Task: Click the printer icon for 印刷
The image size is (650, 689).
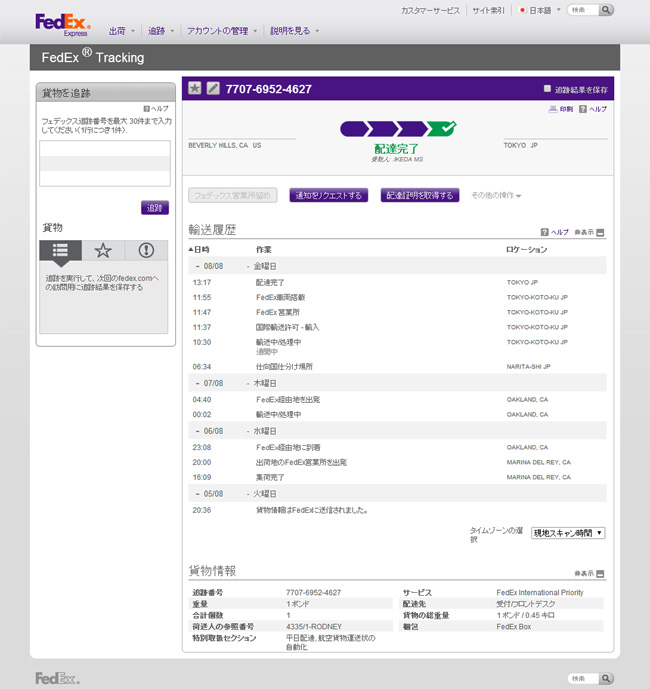Action: (x=553, y=108)
